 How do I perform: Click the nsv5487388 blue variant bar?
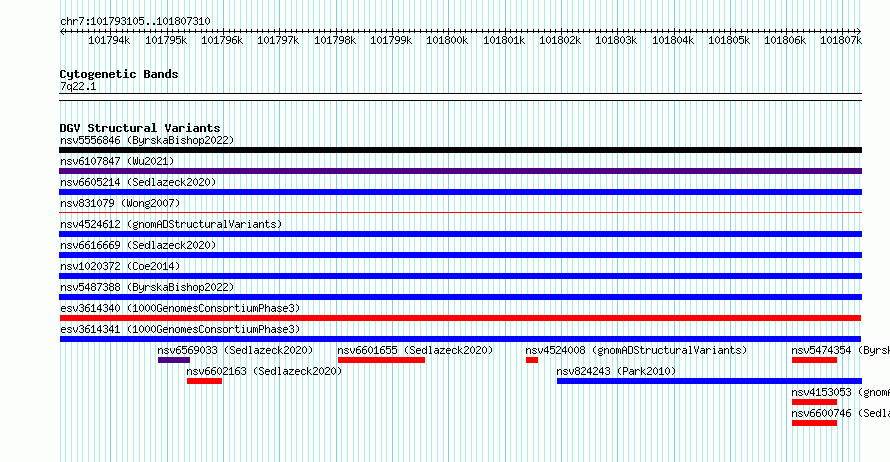point(460,297)
